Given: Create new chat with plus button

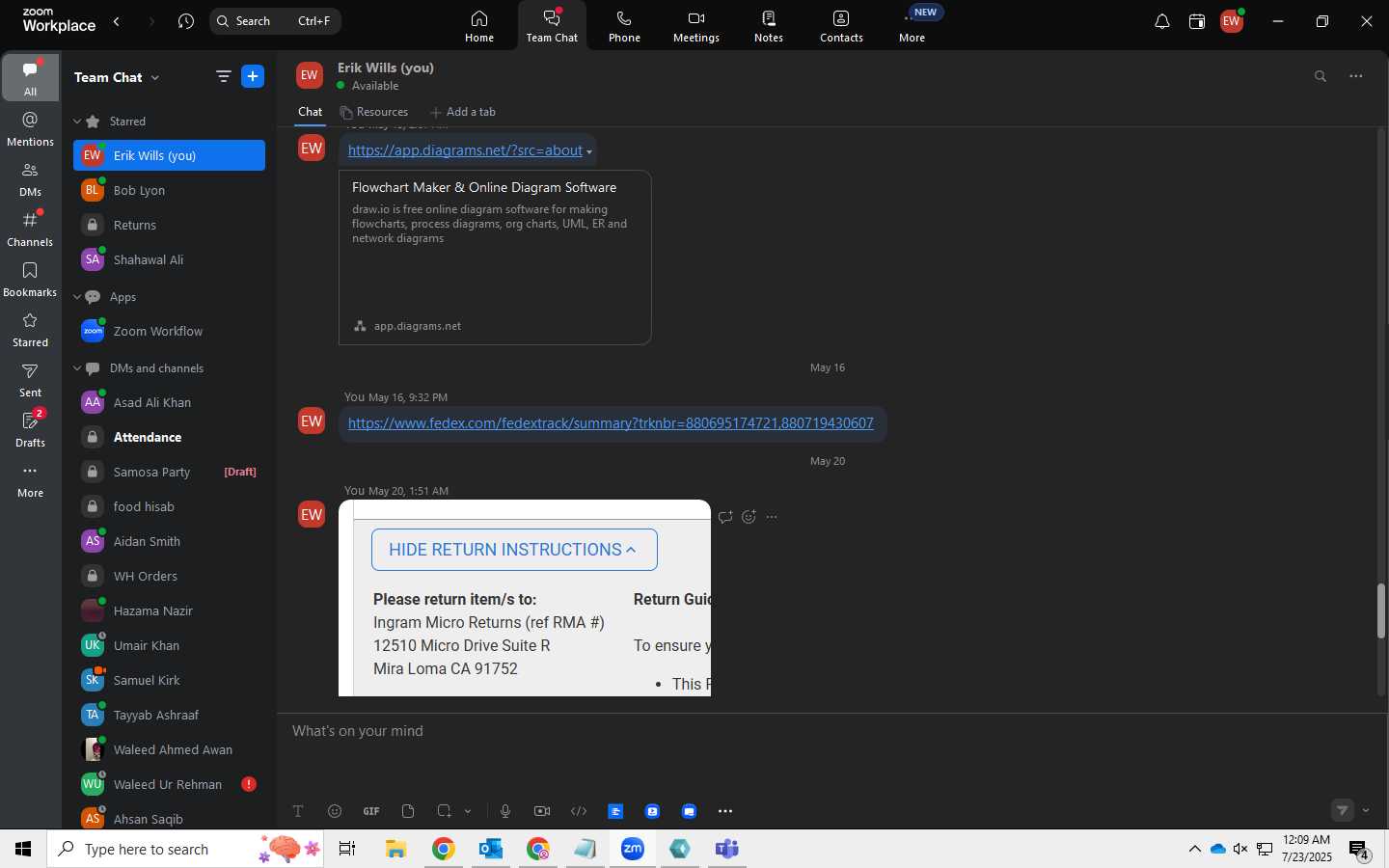Looking at the screenshot, I should (253, 77).
